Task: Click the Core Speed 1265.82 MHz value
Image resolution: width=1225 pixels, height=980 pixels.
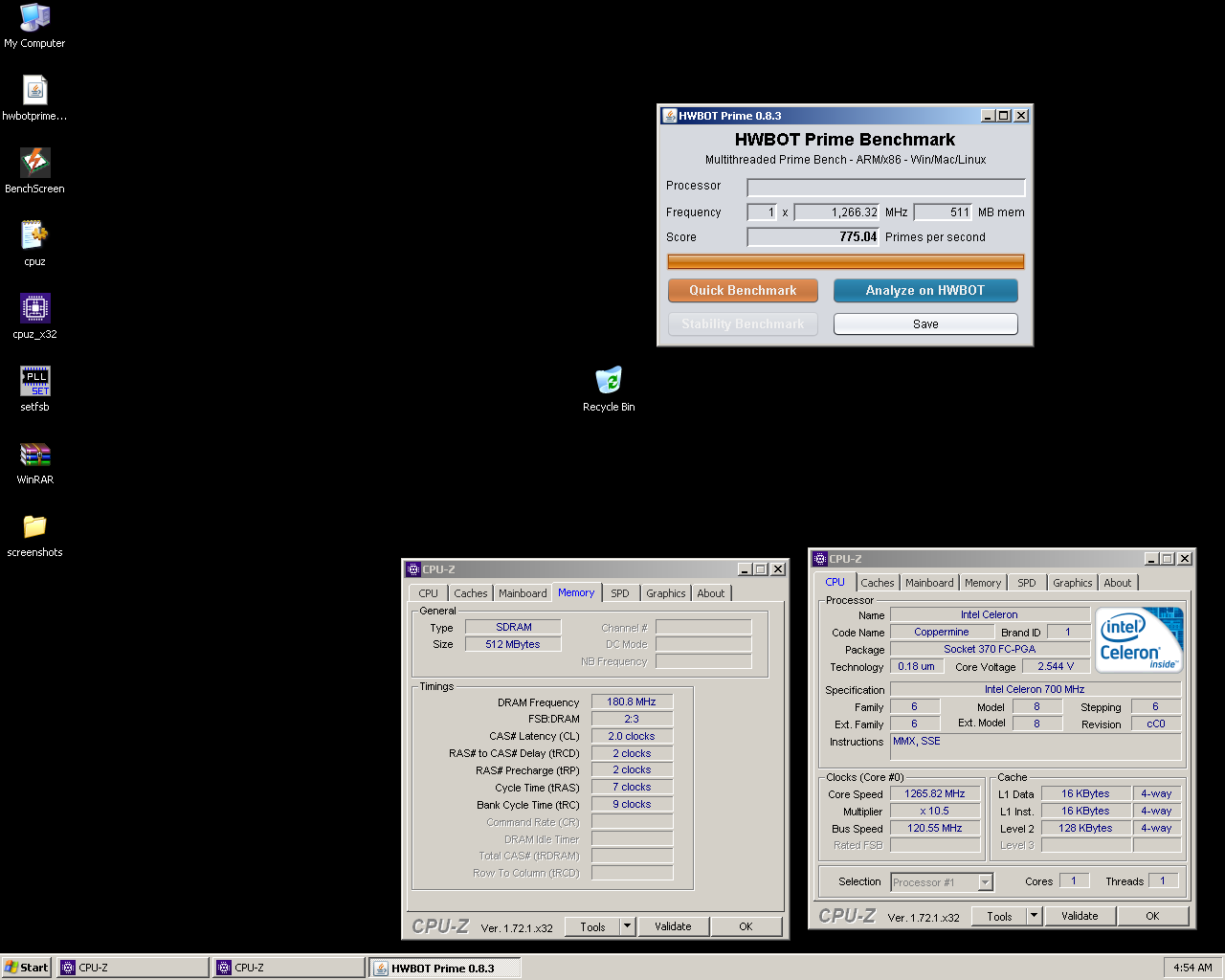Action: (935, 793)
